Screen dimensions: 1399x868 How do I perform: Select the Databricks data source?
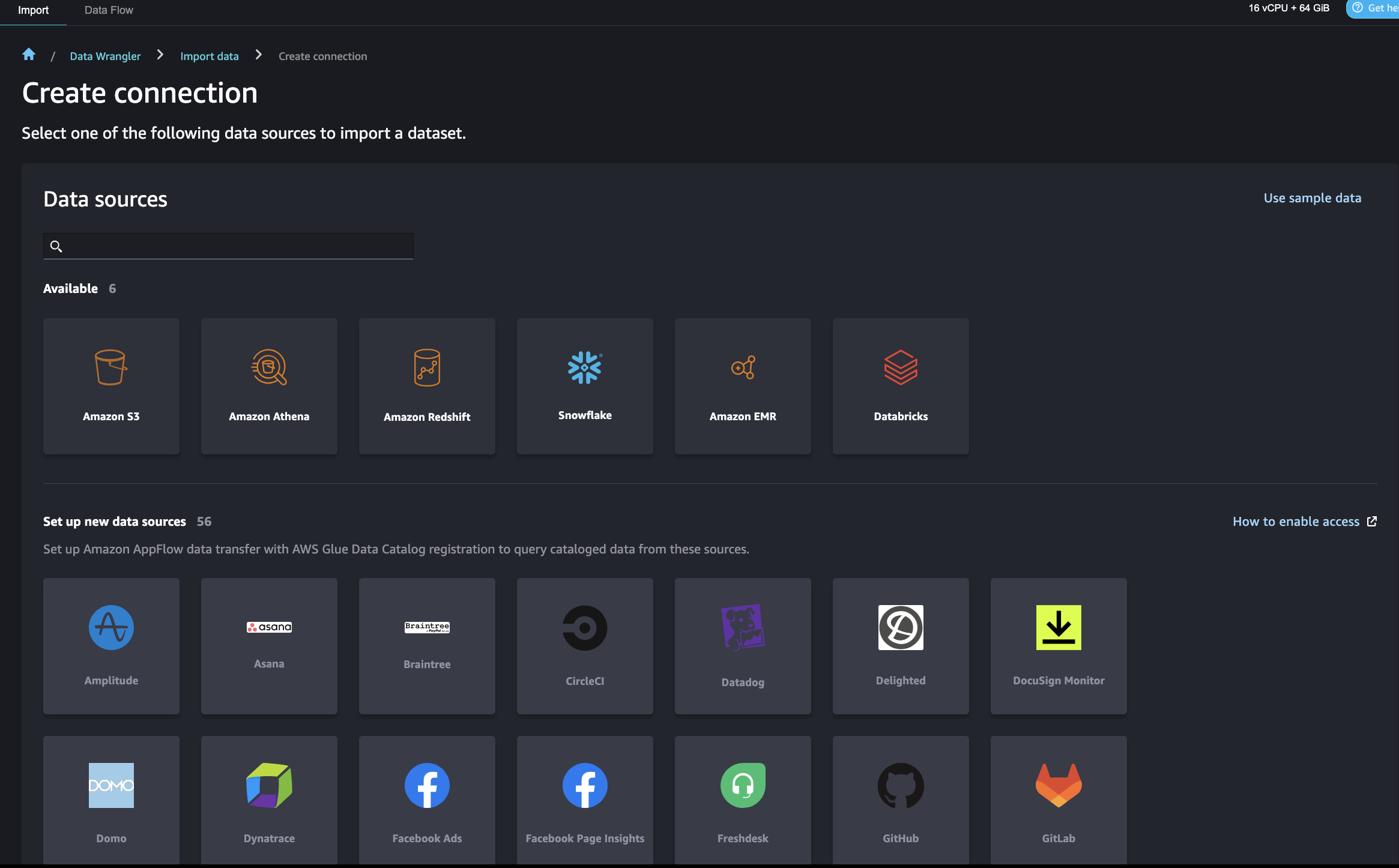click(x=901, y=386)
